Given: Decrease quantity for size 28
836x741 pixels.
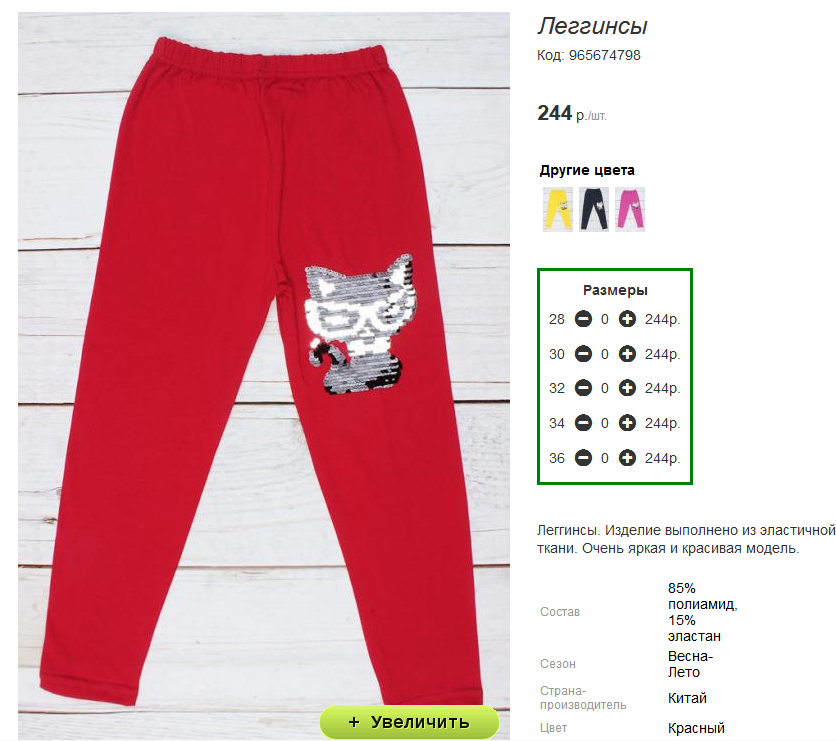Looking at the screenshot, I should pos(583,319).
